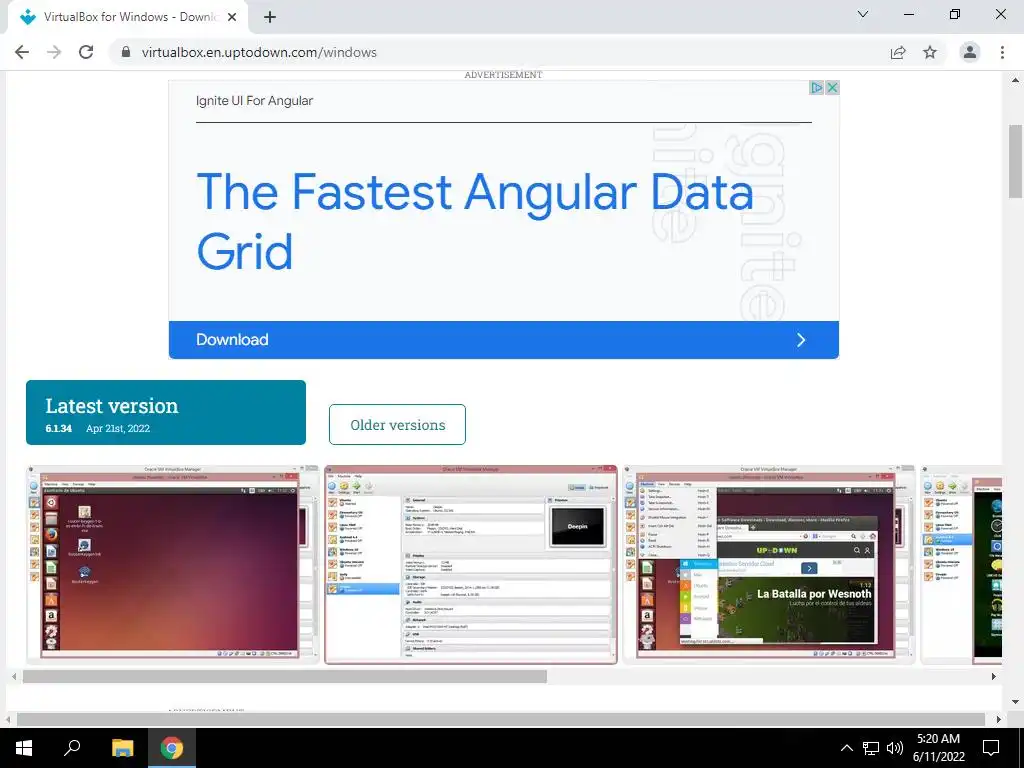Open a new browser tab

click(x=270, y=18)
